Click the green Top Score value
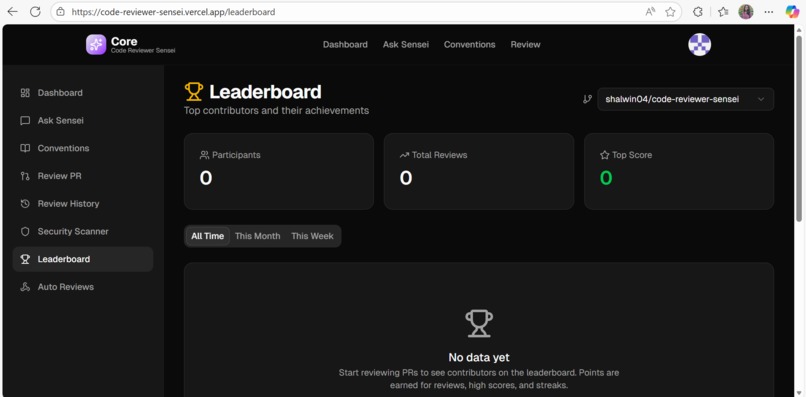The width and height of the screenshot is (806, 397). [606, 178]
